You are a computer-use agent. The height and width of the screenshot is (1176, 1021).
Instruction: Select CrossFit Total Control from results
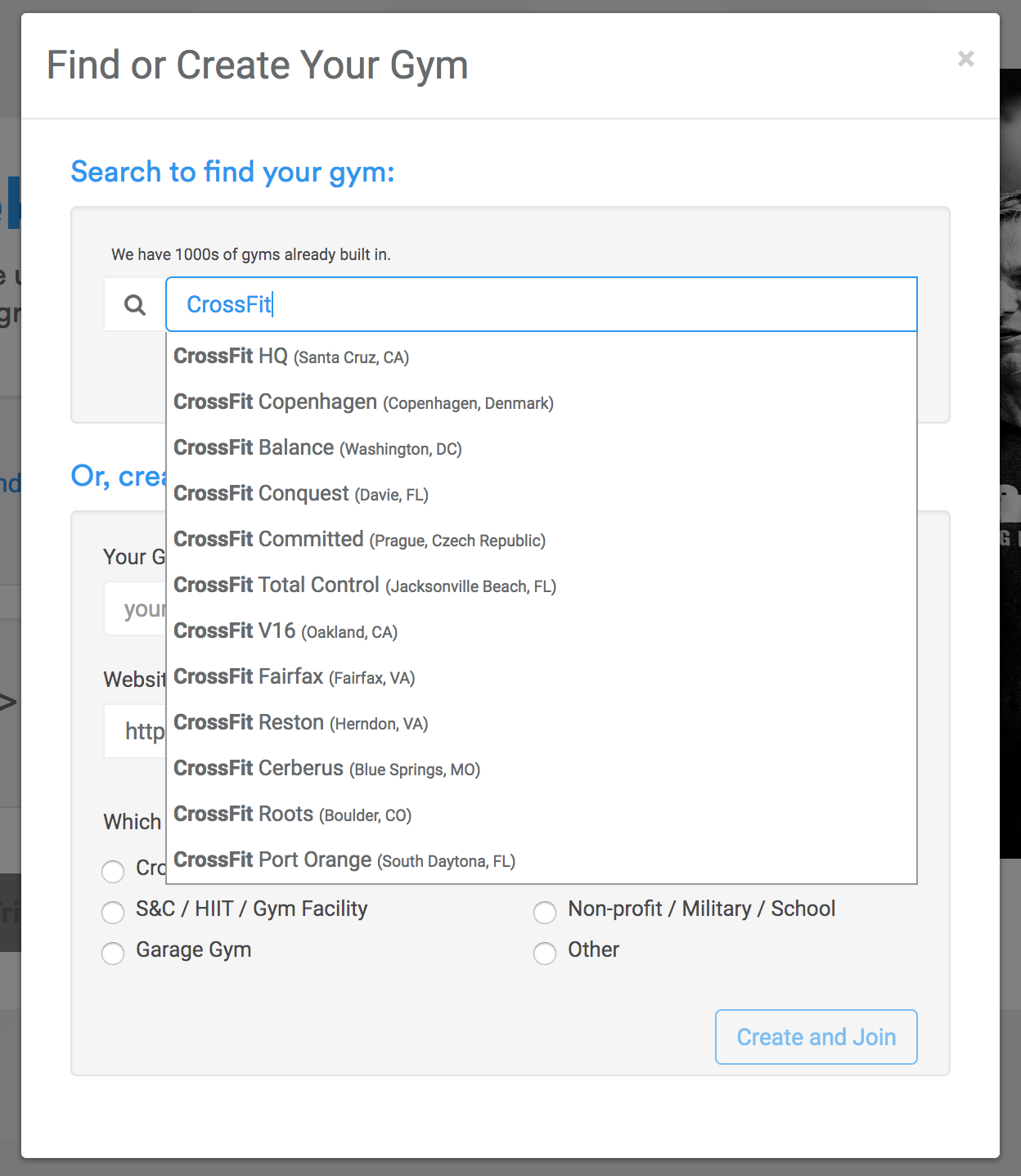pos(364,586)
